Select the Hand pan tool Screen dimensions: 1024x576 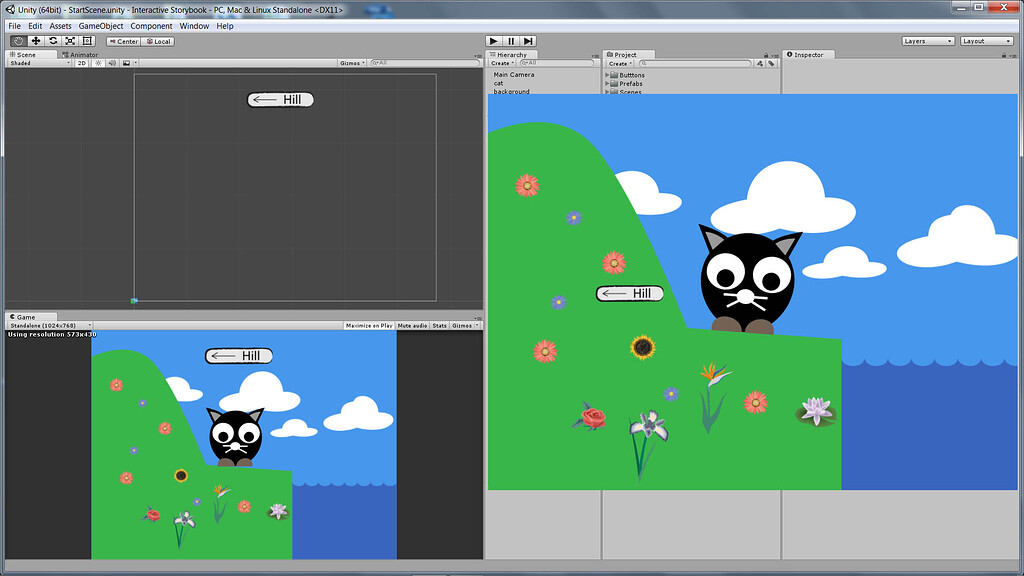[17, 41]
